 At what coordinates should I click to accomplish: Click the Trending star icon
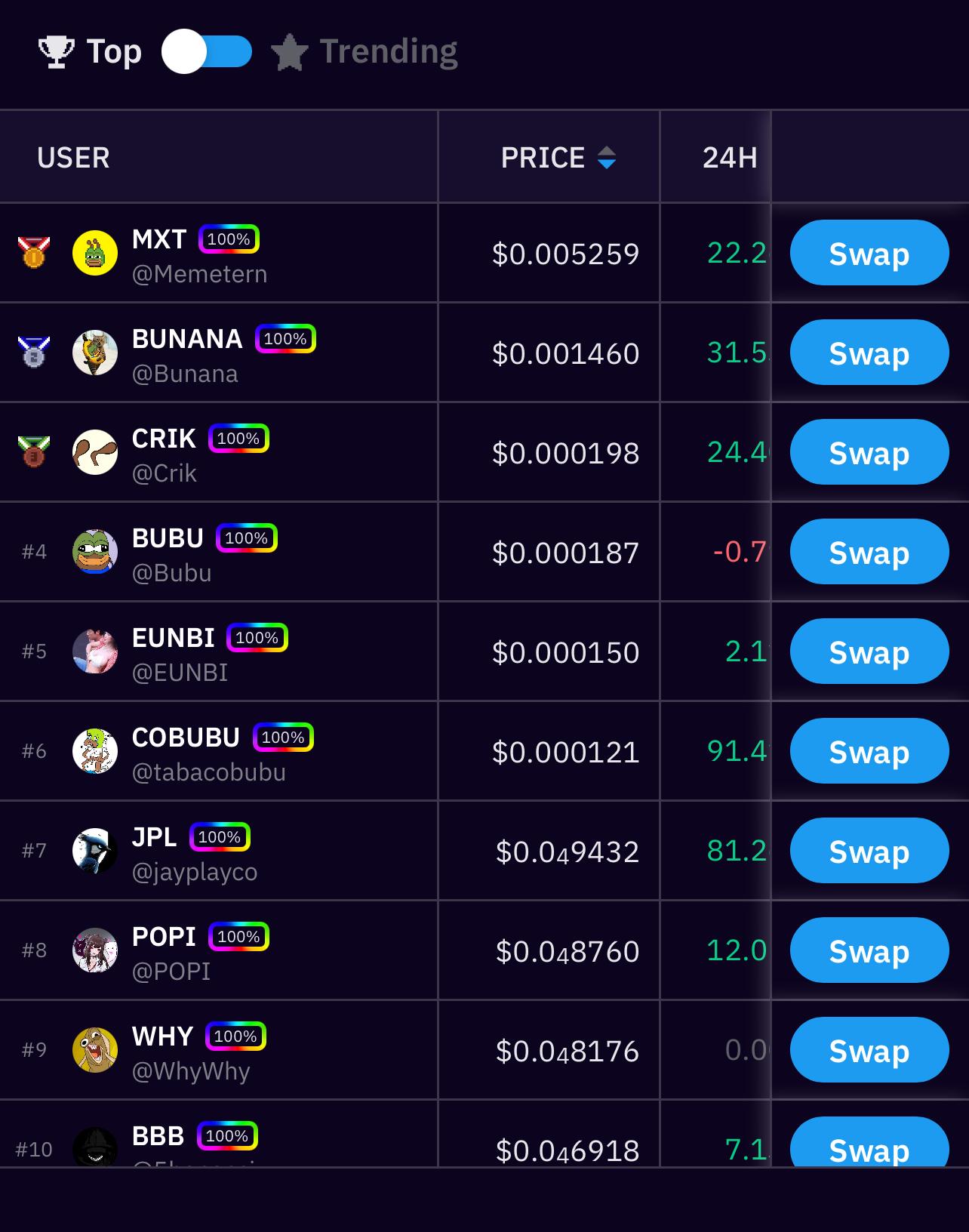click(x=289, y=52)
